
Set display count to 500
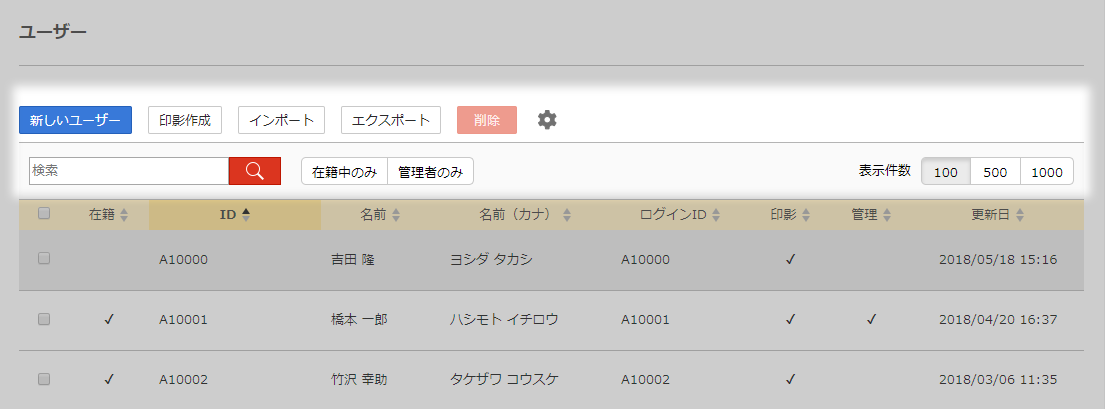tap(995, 172)
